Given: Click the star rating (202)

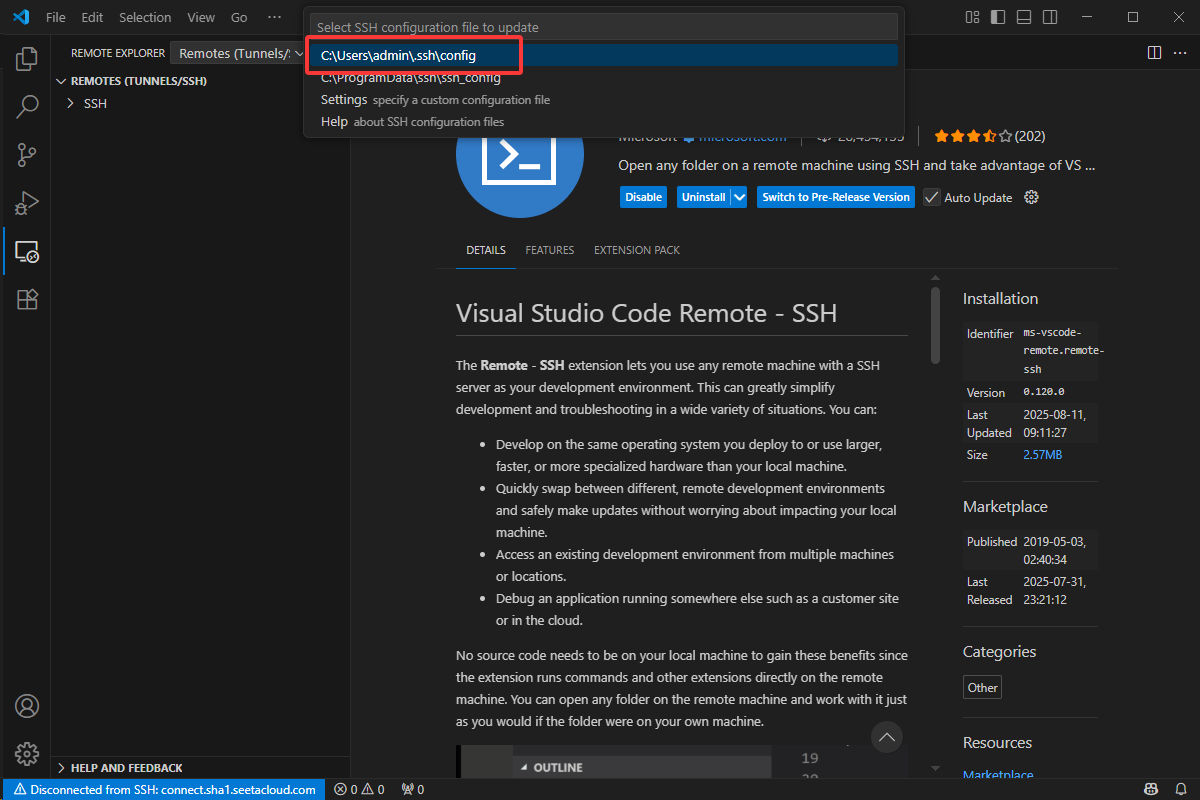Looking at the screenshot, I should 989,136.
